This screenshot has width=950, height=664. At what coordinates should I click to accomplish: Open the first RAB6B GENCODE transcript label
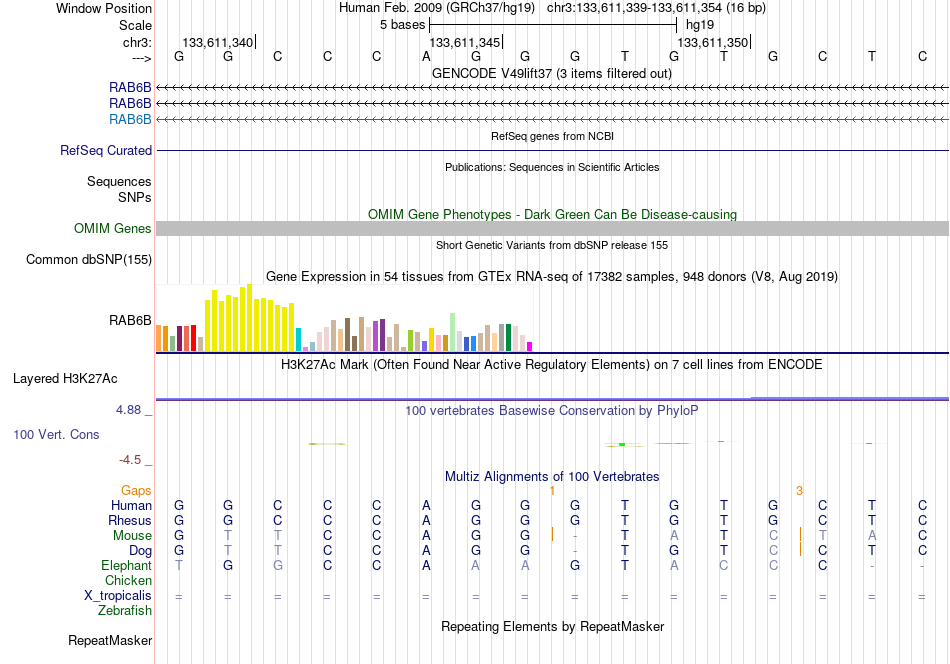click(130, 88)
